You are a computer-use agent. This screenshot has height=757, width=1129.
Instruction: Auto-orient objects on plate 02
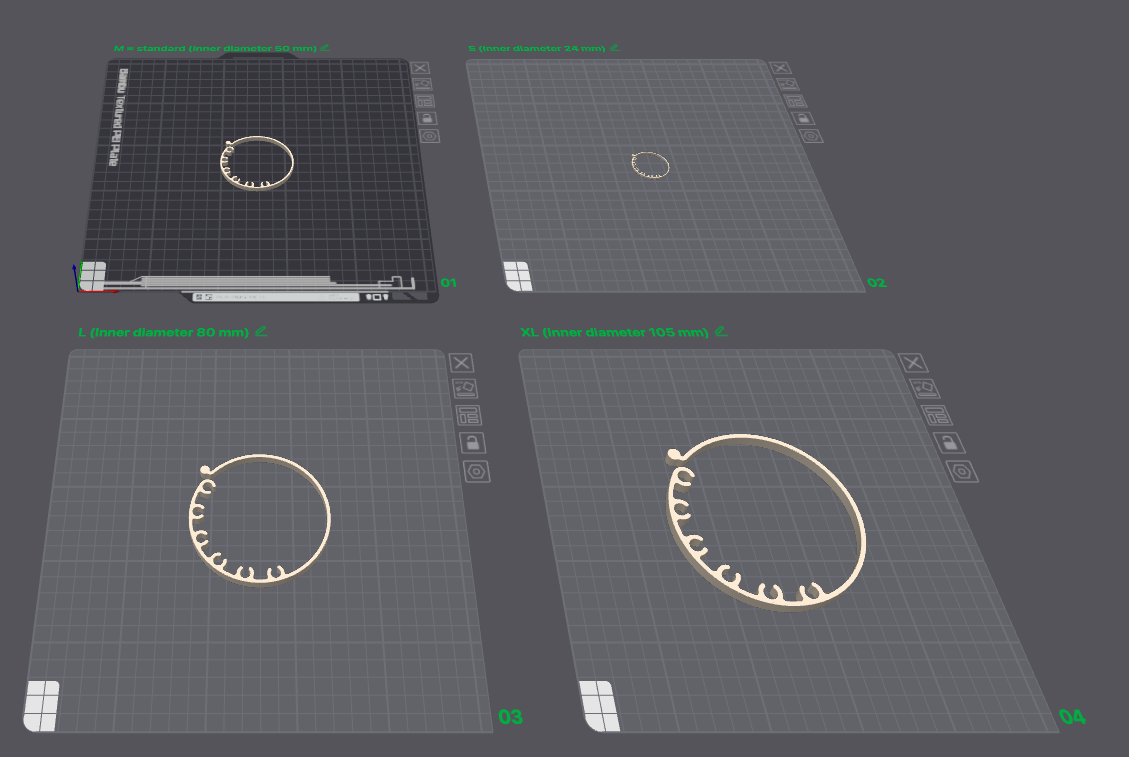pos(788,84)
